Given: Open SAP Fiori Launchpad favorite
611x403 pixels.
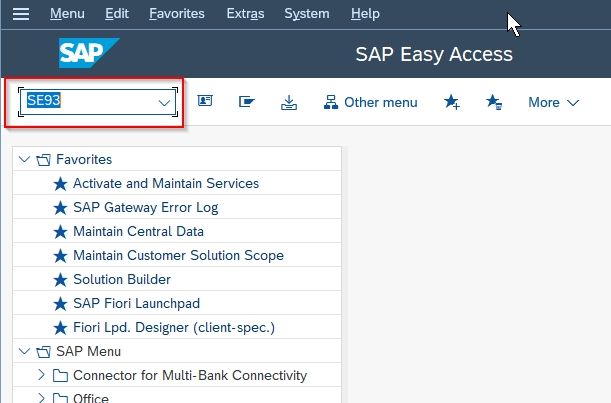Looking at the screenshot, I should click(x=136, y=303).
